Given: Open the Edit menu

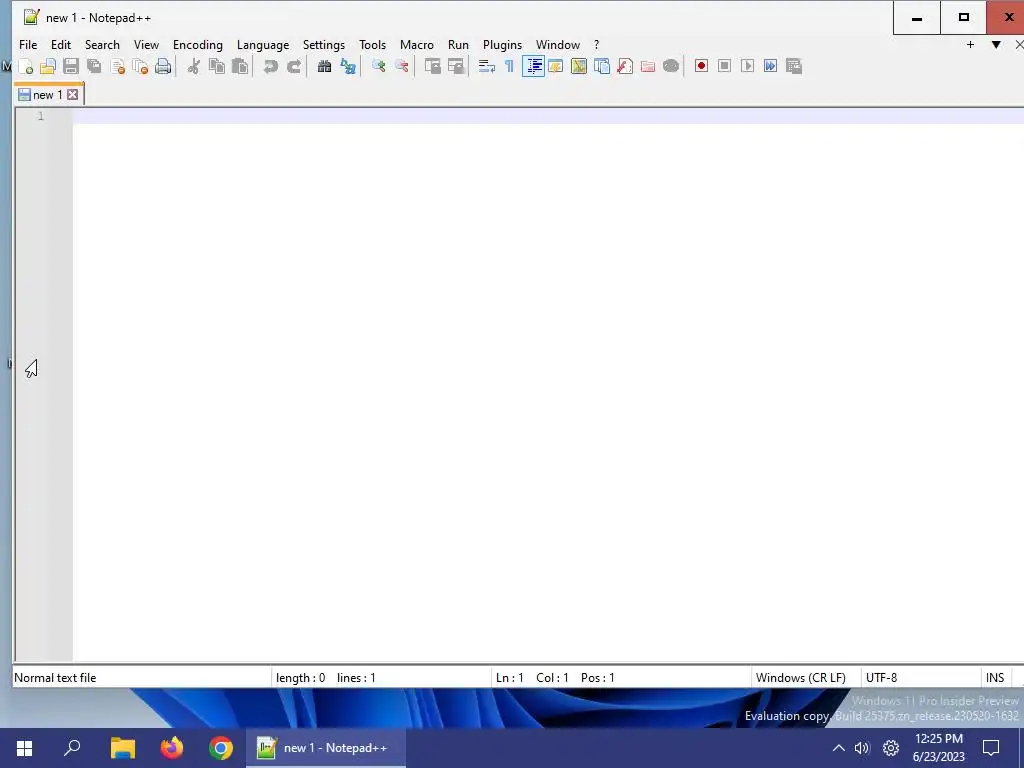Looking at the screenshot, I should click(61, 44).
